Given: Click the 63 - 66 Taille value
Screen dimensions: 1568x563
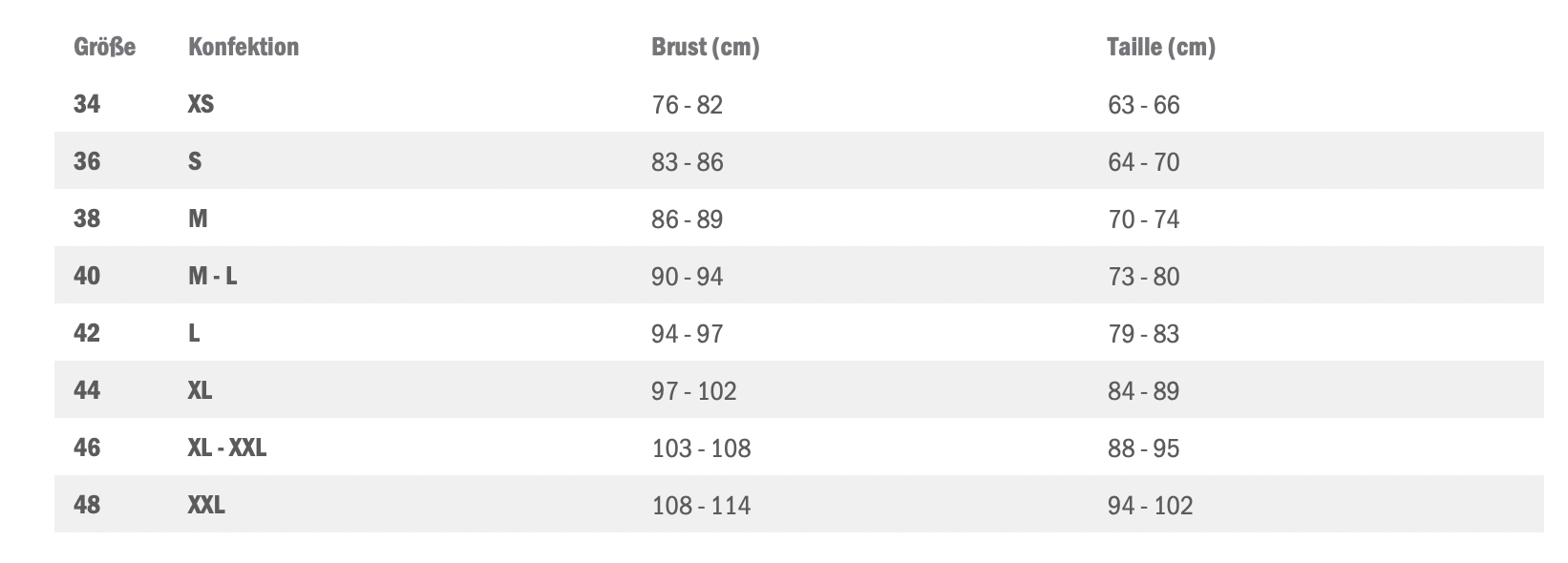Looking at the screenshot, I should pyautogui.click(x=1143, y=105).
